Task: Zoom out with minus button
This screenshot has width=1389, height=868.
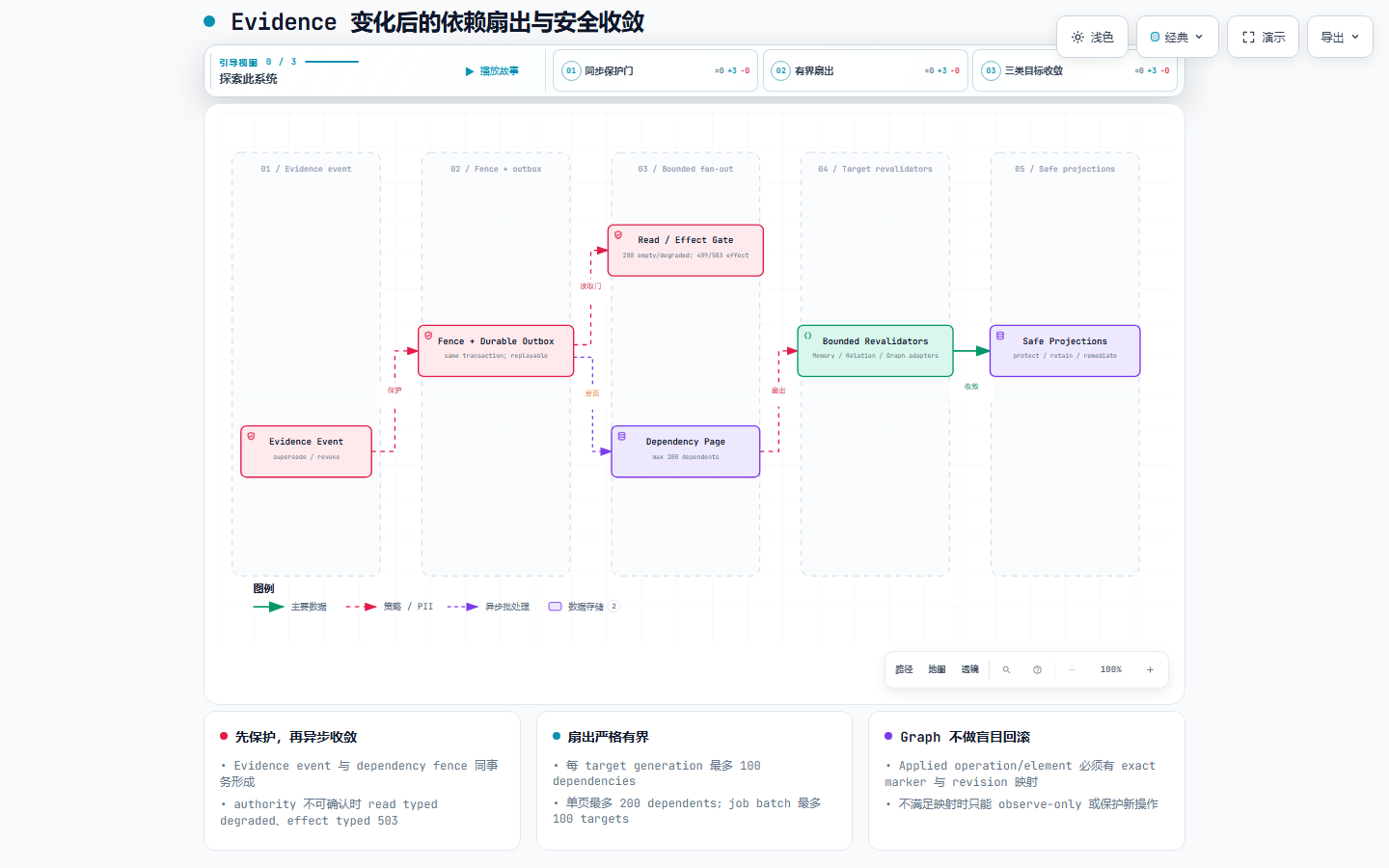Action: [1072, 669]
